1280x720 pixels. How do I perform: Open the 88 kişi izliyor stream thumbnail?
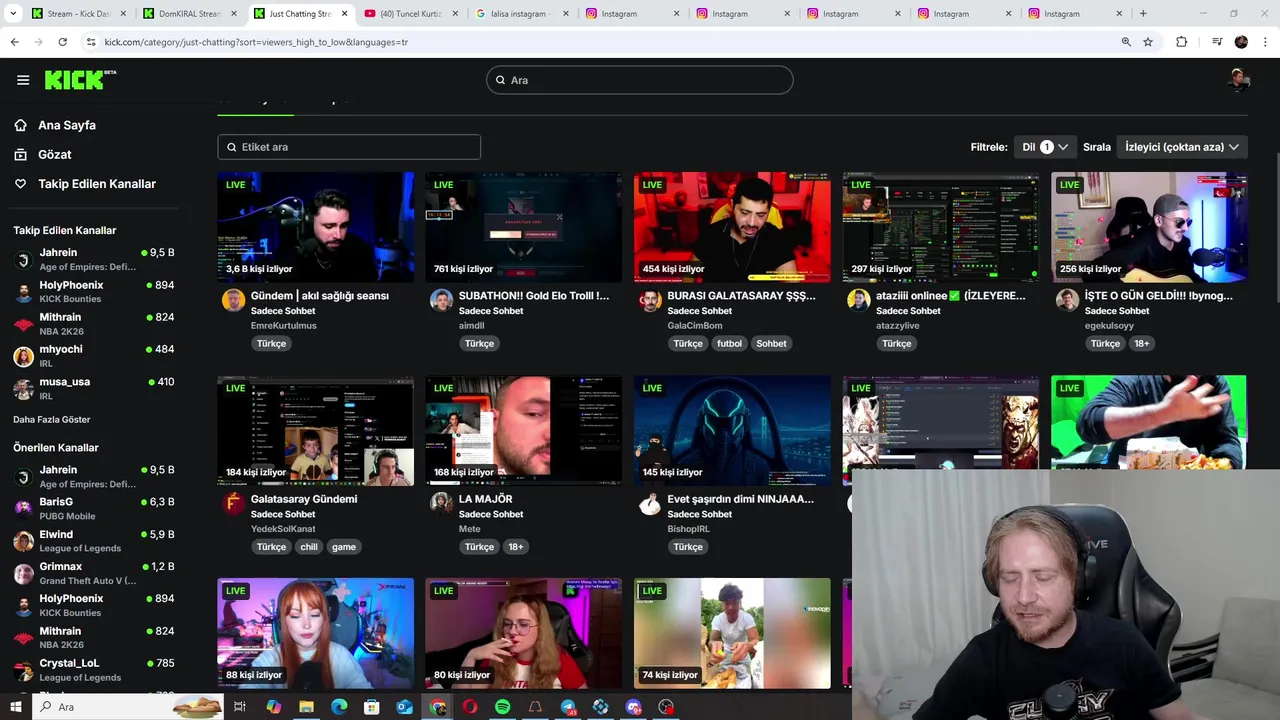click(315, 633)
